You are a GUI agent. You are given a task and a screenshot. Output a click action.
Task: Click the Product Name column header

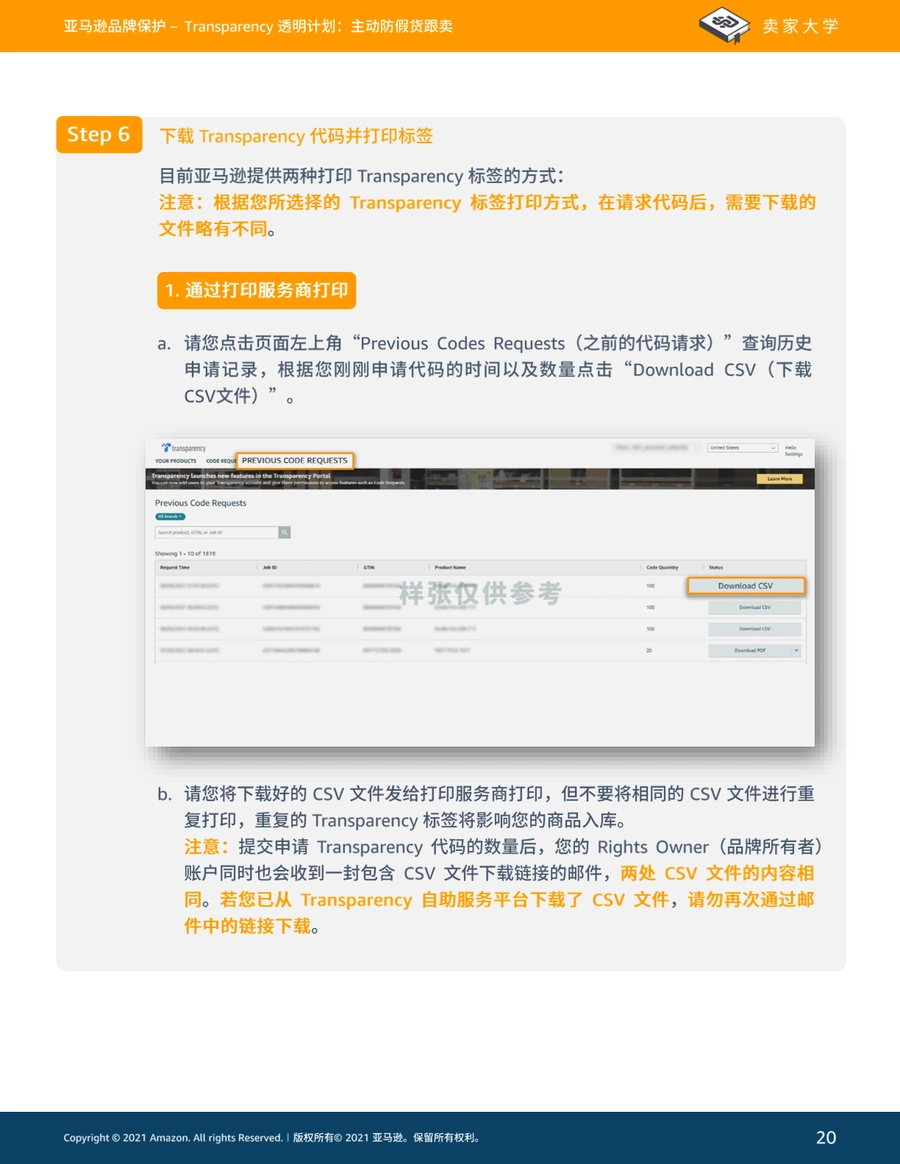point(450,567)
